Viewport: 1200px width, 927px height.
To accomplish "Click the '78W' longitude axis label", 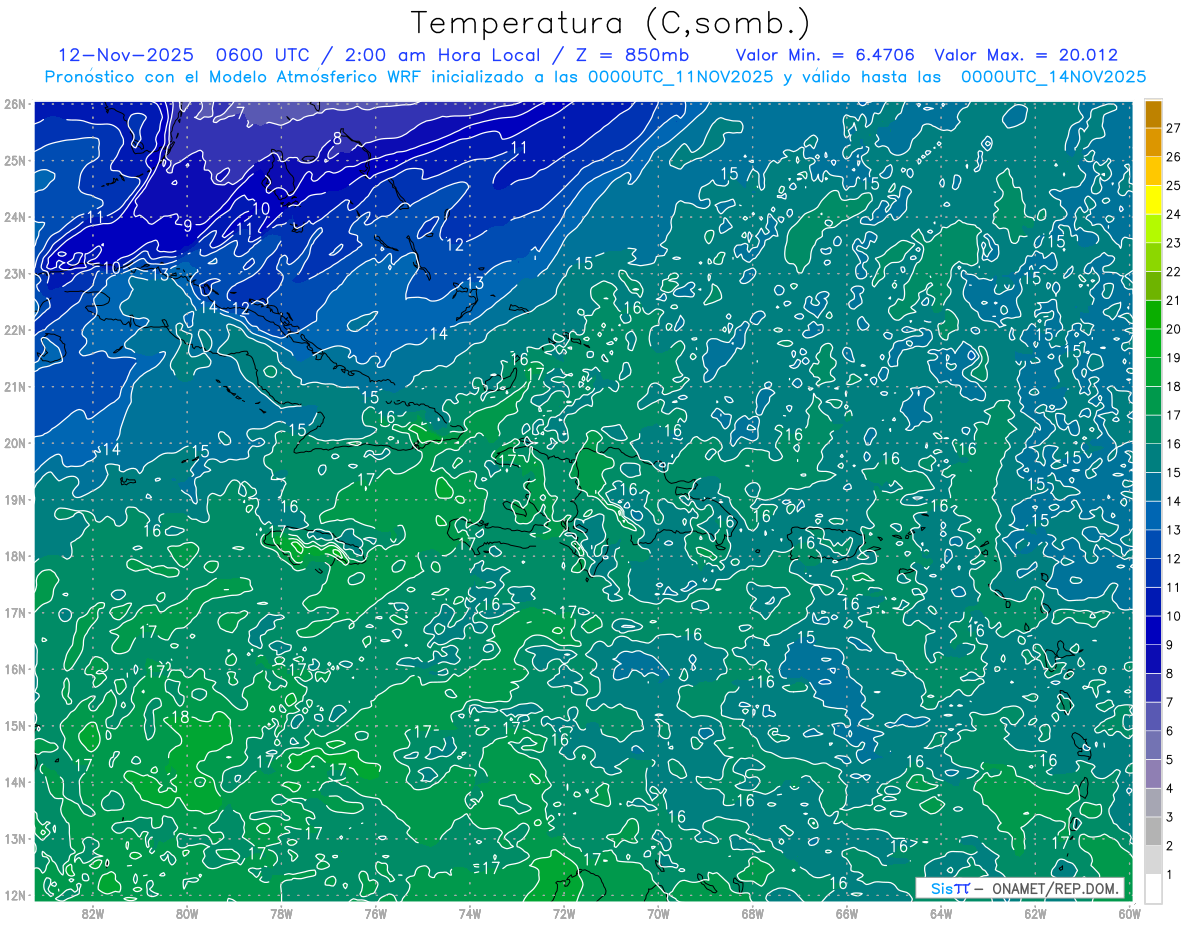I will tap(281, 913).
